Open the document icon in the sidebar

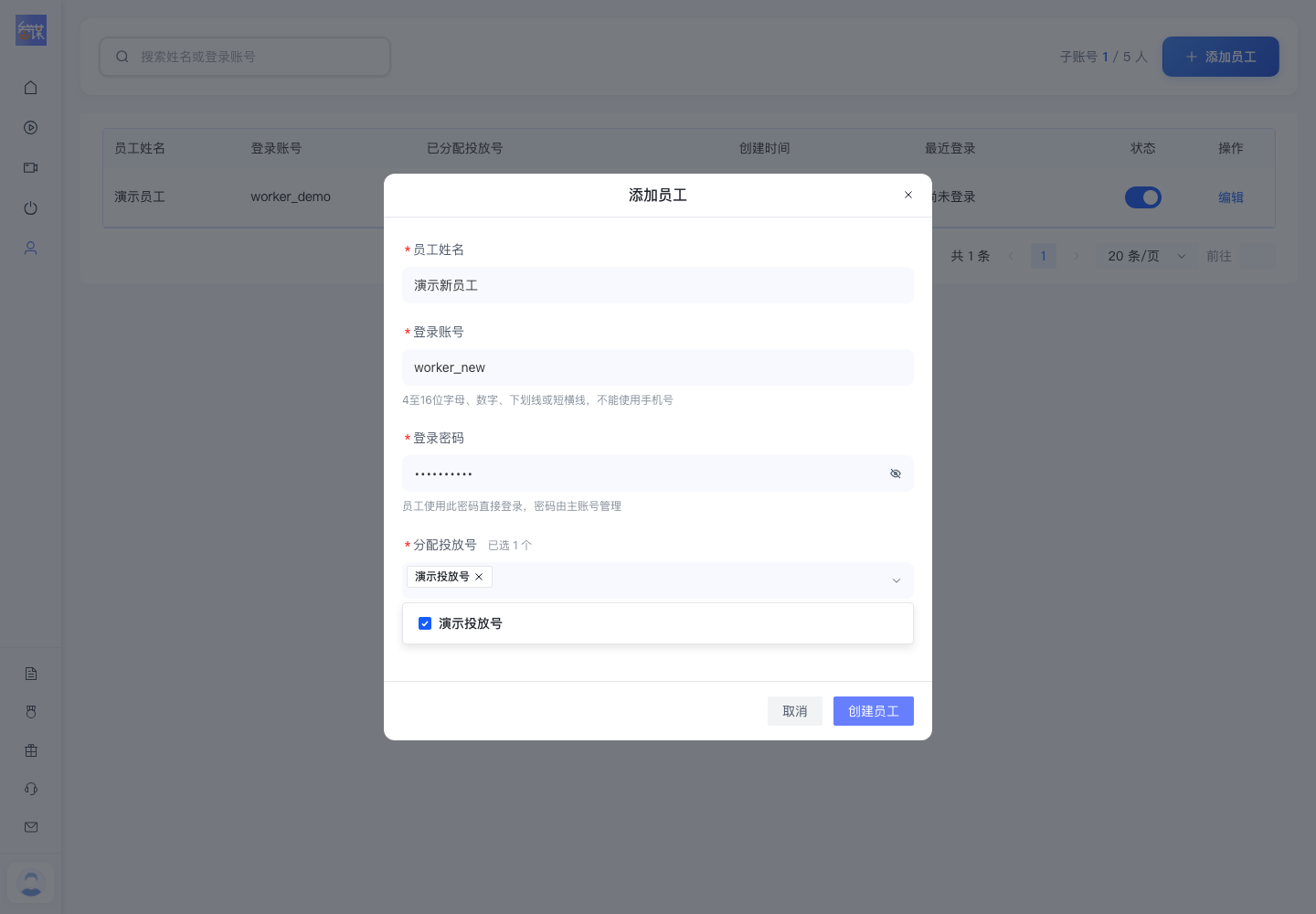pos(31,674)
